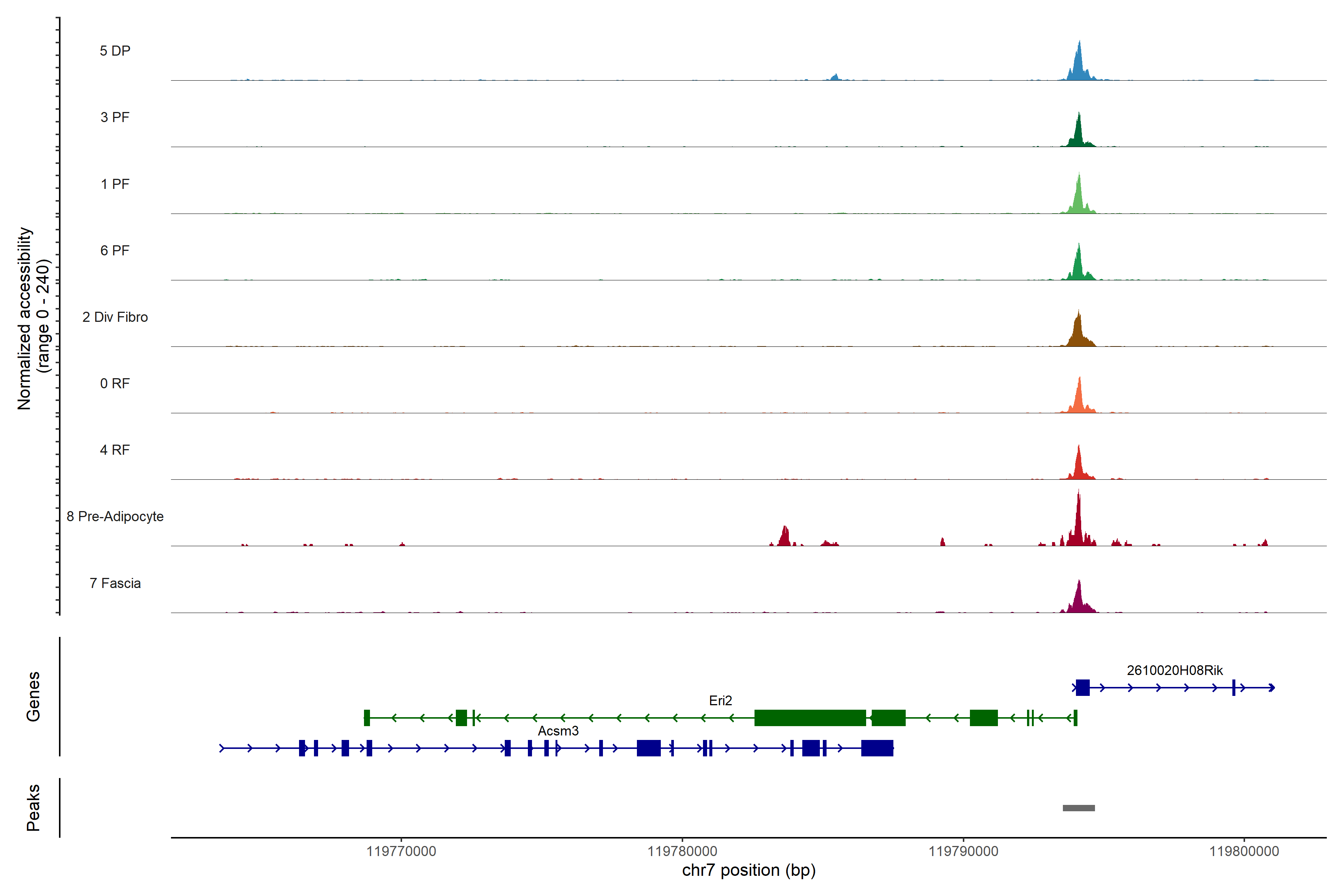1344x896 pixels.
Task: Click the dark red Pre-Adipocyte main peak
Action: pos(1078,523)
